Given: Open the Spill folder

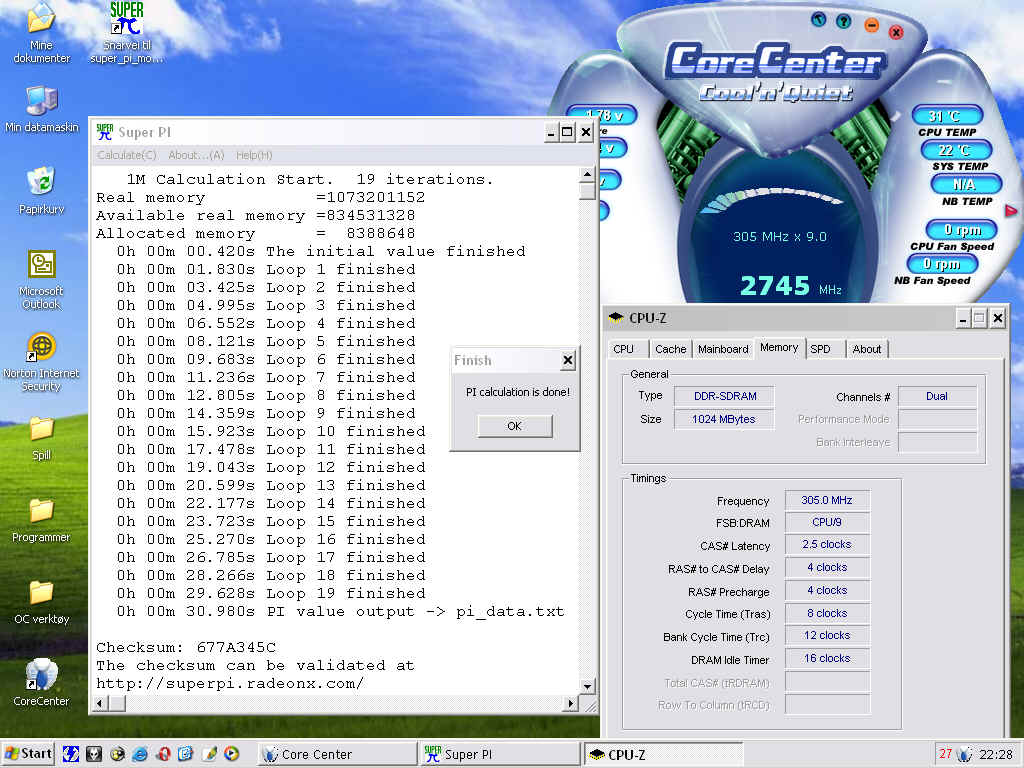Looking at the screenshot, I should (41, 438).
